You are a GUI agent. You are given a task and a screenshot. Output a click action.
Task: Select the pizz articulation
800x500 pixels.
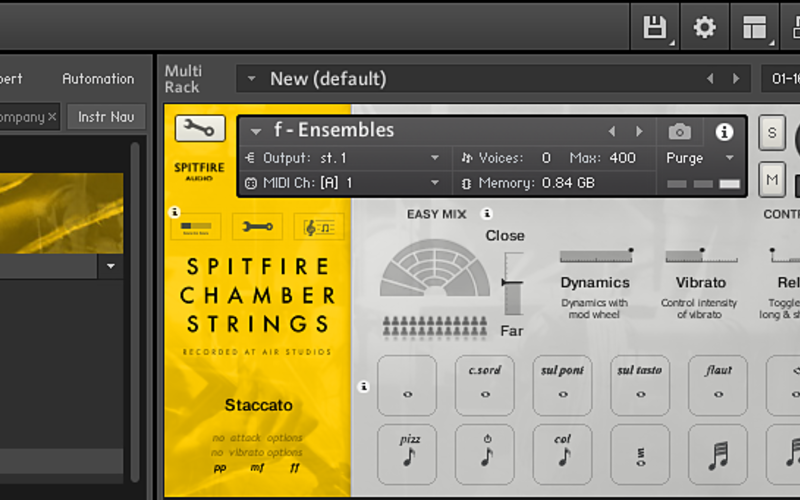tap(407, 454)
